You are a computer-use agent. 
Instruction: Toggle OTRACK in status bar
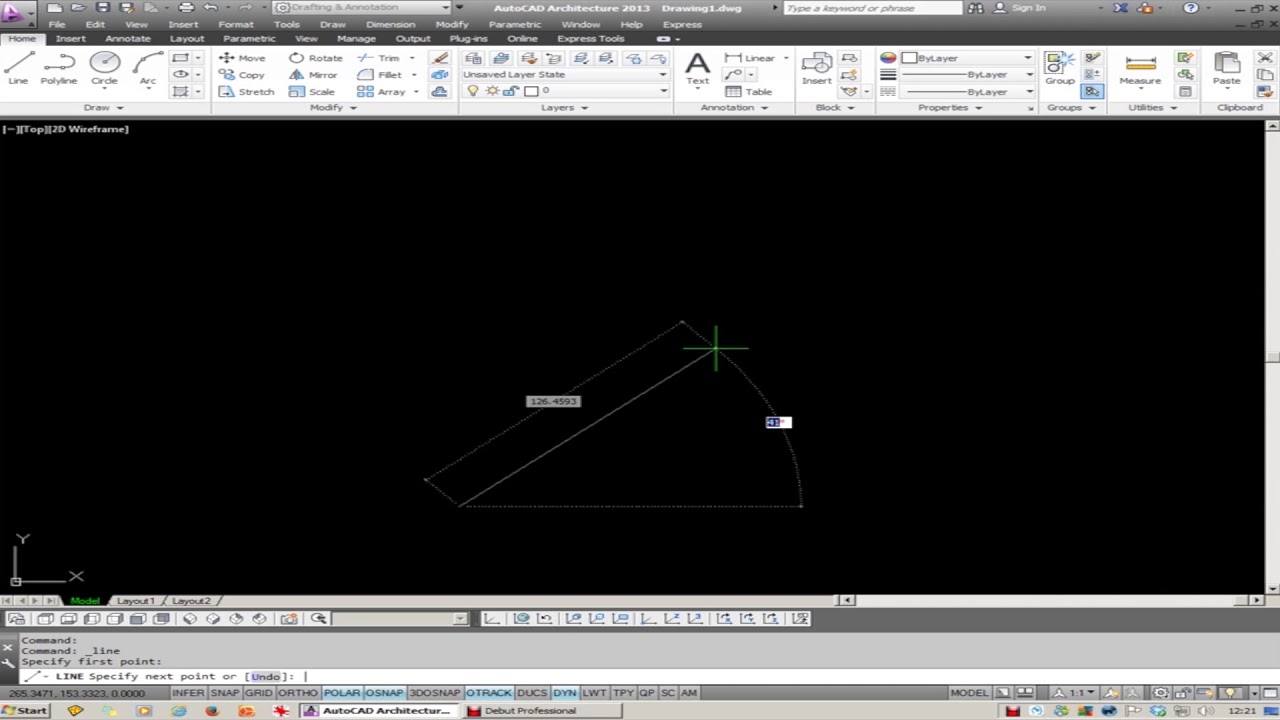tap(488, 692)
